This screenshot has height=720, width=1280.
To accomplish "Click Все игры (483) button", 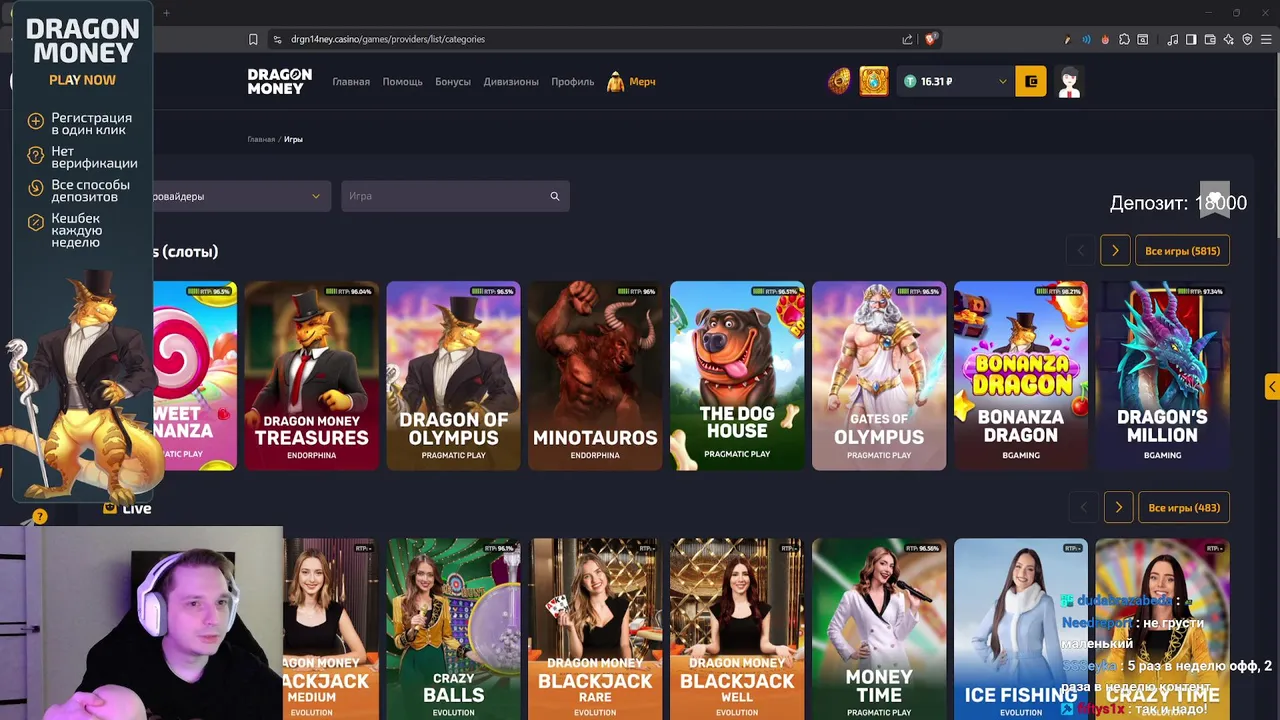I will click(1184, 508).
